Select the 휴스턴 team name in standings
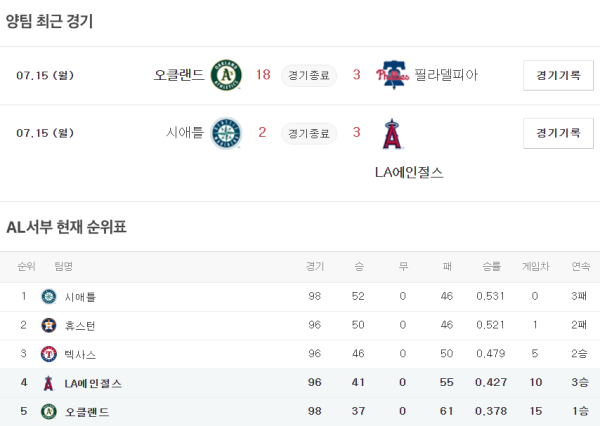600x426 pixels. (80, 325)
